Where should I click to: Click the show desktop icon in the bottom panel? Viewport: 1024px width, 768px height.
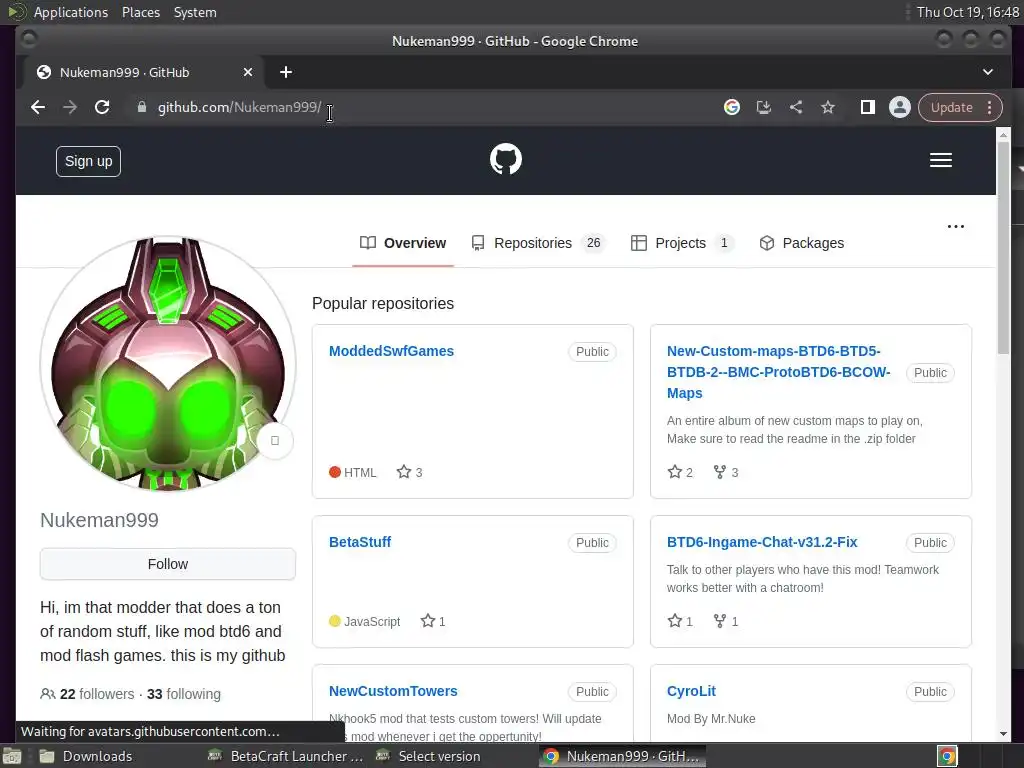tap(12, 756)
